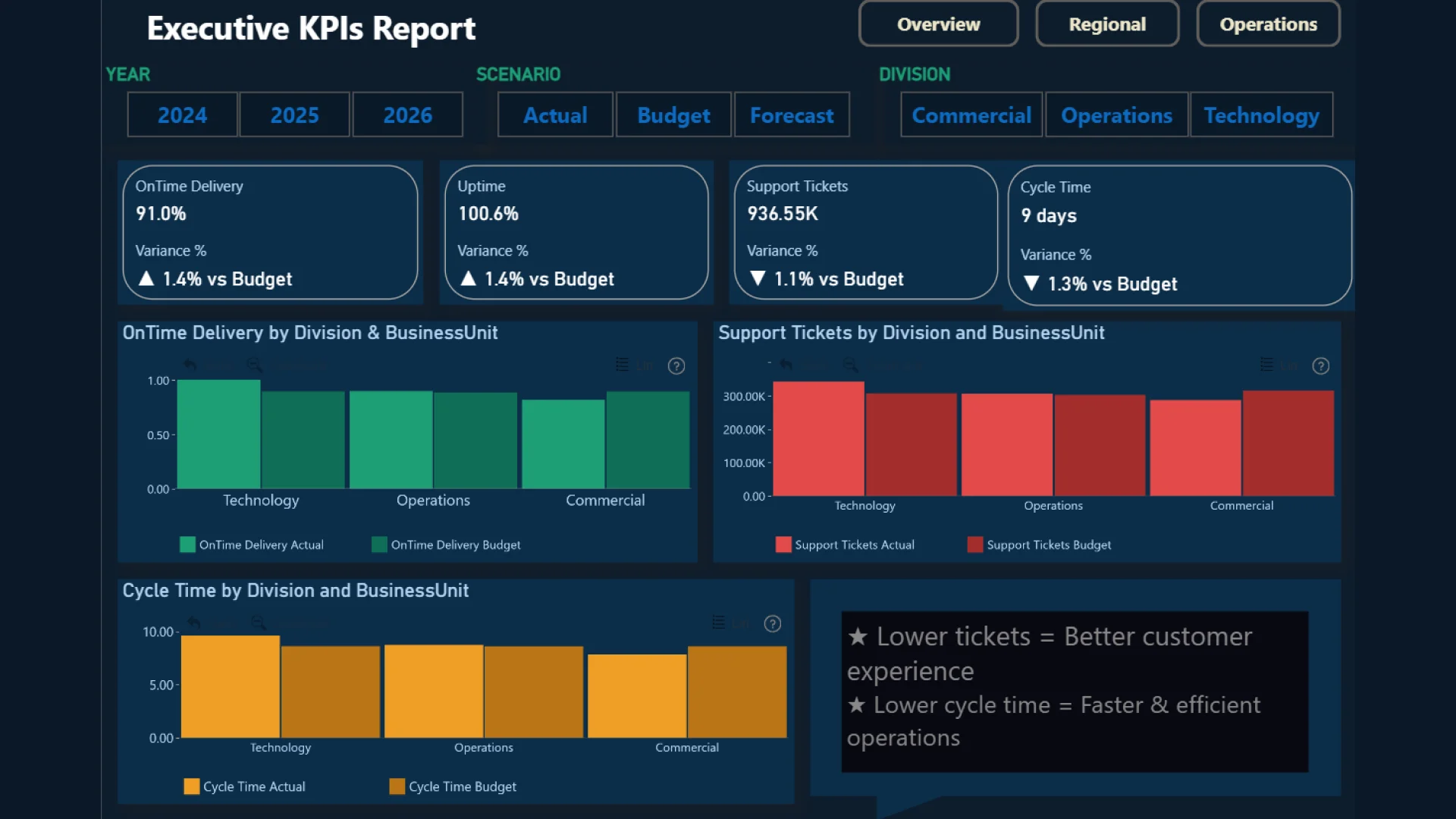Switch to the Operations page tab

pos(1268,24)
